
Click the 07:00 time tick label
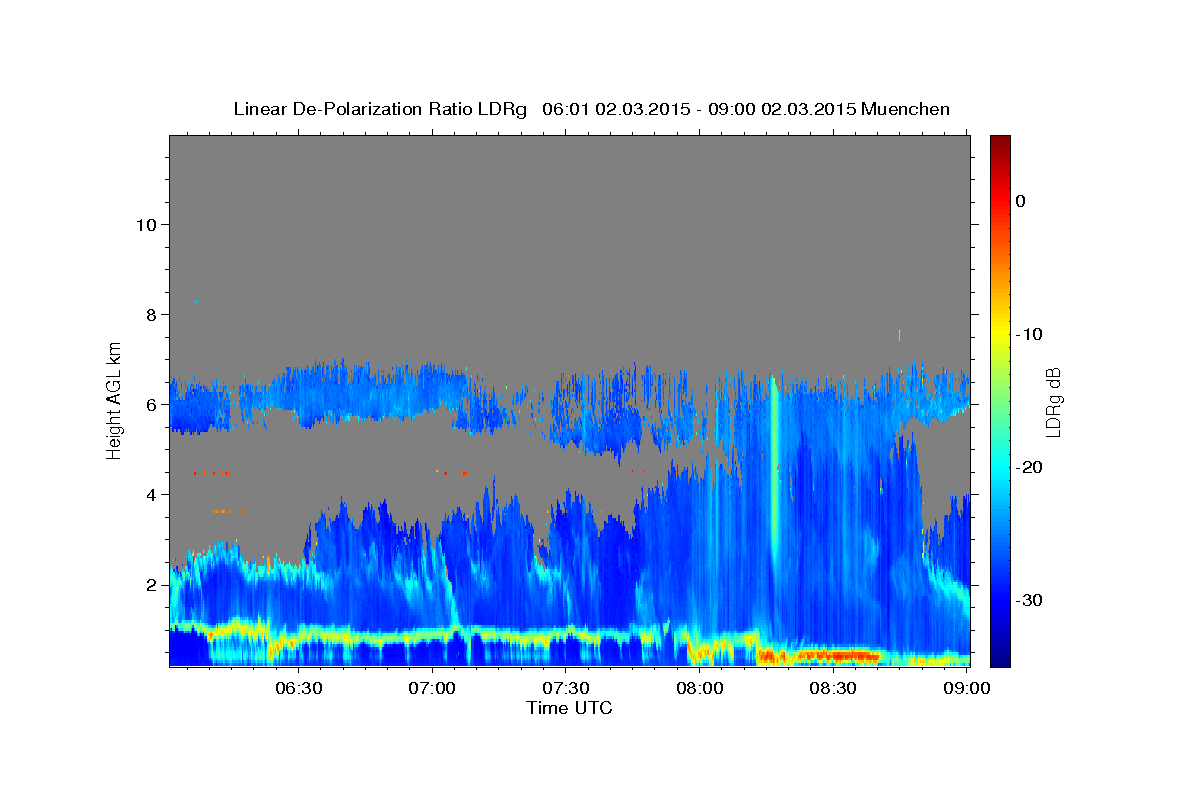tap(432, 689)
